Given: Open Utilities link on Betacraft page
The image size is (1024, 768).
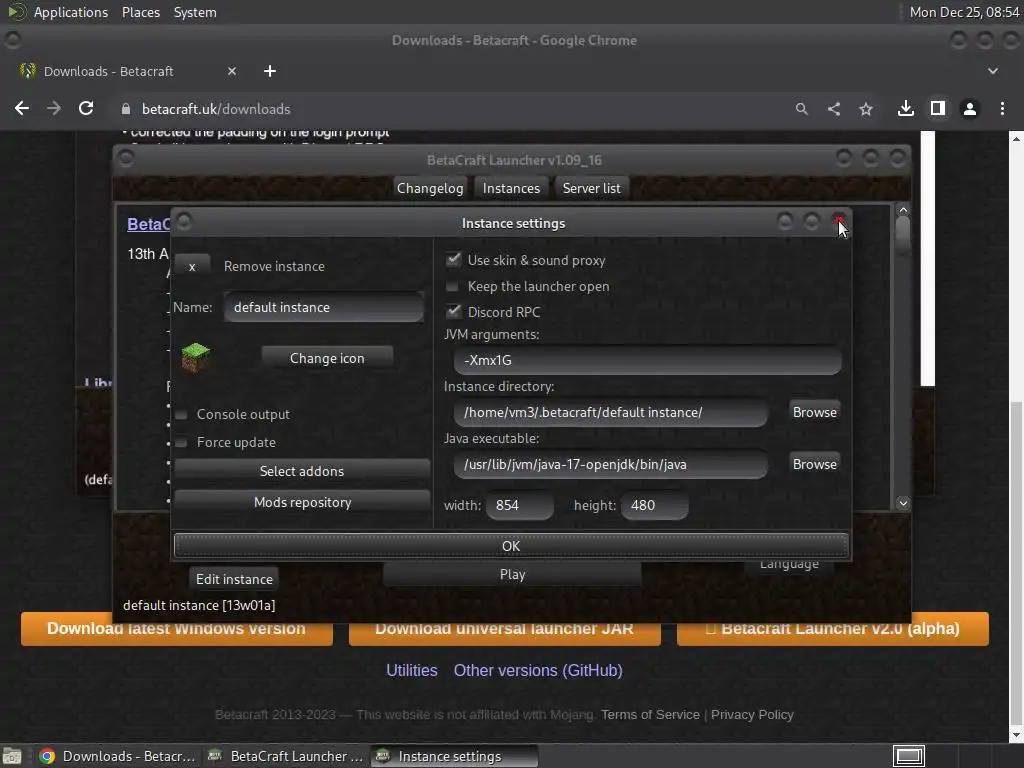Looking at the screenshot, I should click(411, 670).
